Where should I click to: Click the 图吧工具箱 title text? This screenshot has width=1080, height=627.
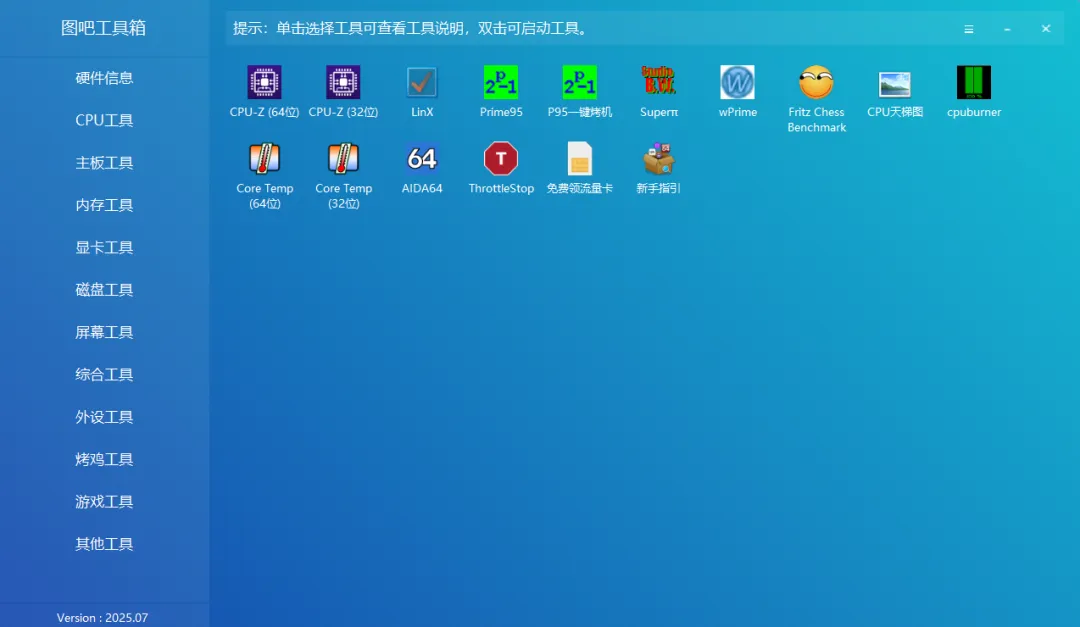click(103, 28)
